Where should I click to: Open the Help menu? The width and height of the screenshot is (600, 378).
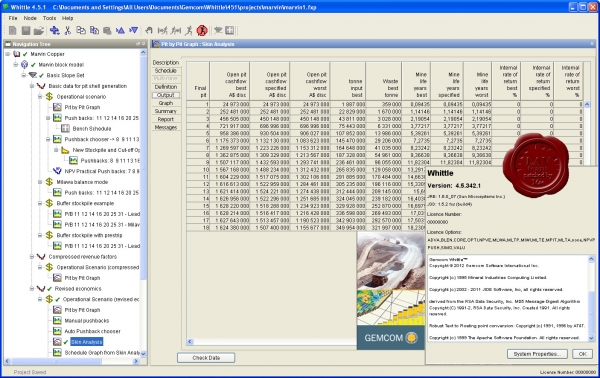pyautogui.click(x=67, y=18)
